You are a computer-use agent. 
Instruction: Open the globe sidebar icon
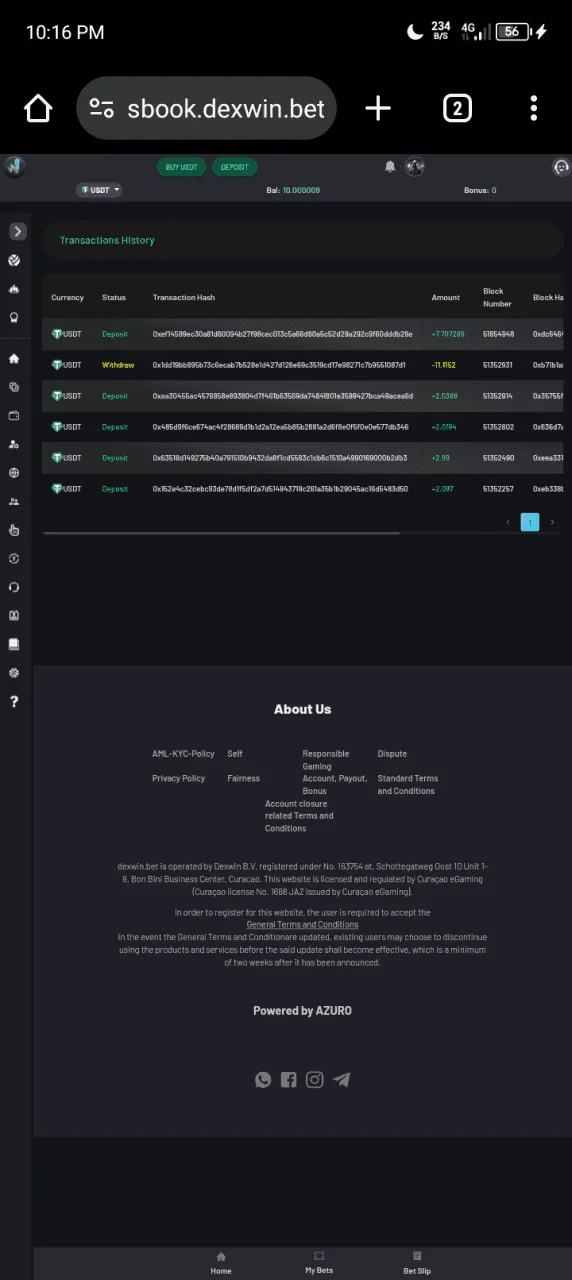click(14, 473)
